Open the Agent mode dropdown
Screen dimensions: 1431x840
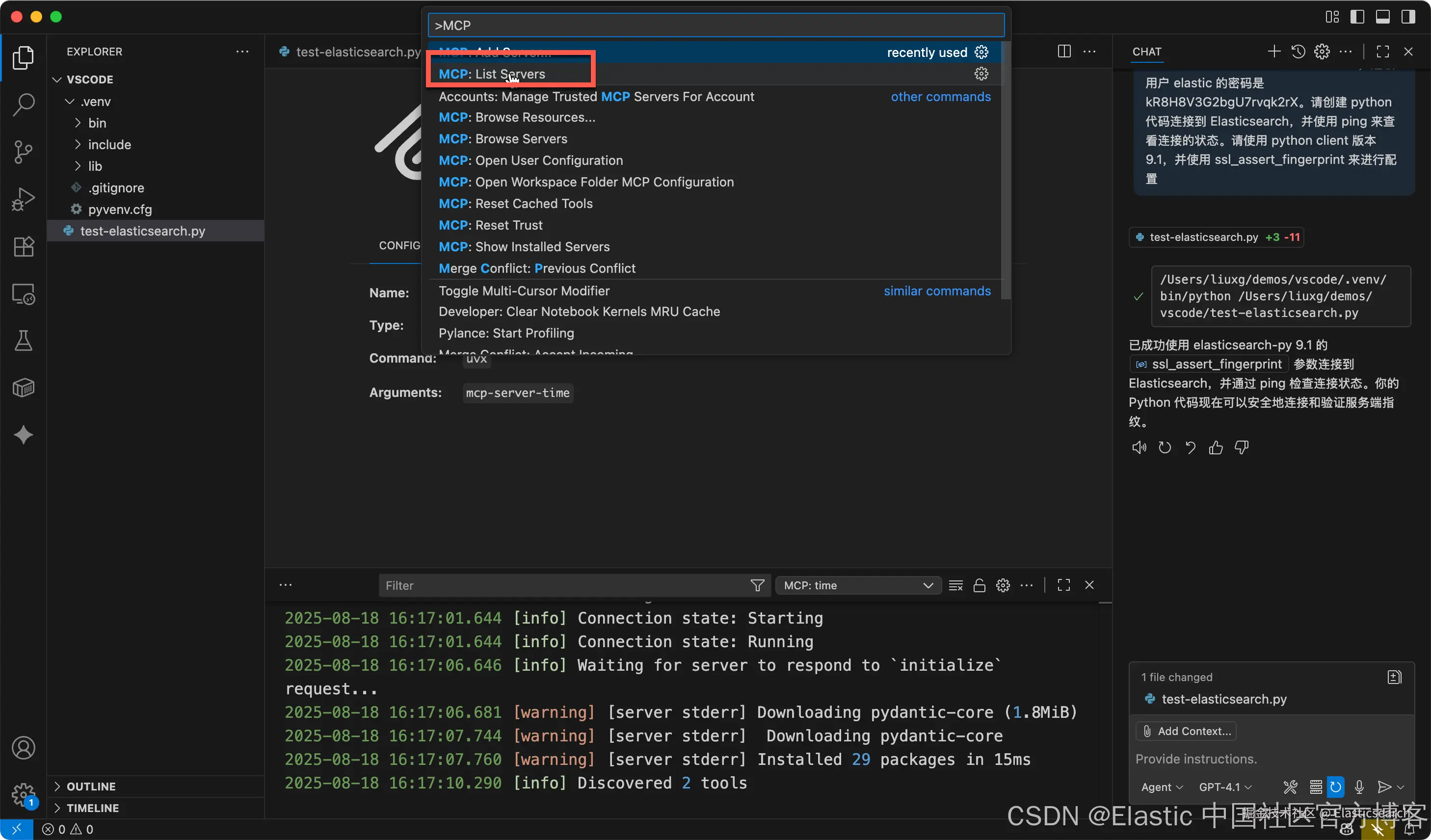1162,787
